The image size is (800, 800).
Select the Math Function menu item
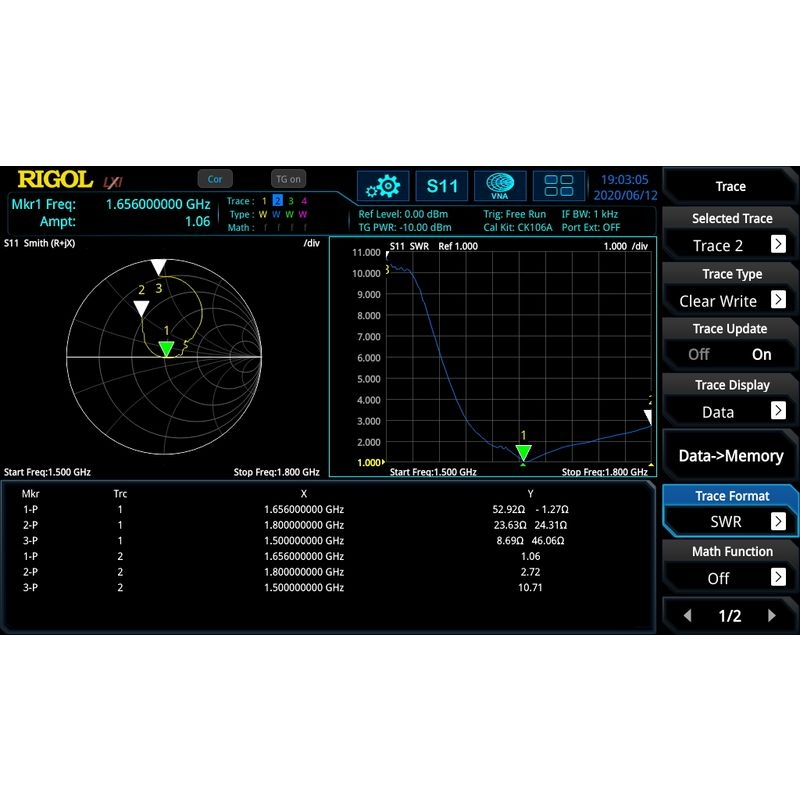pos(730,565)
